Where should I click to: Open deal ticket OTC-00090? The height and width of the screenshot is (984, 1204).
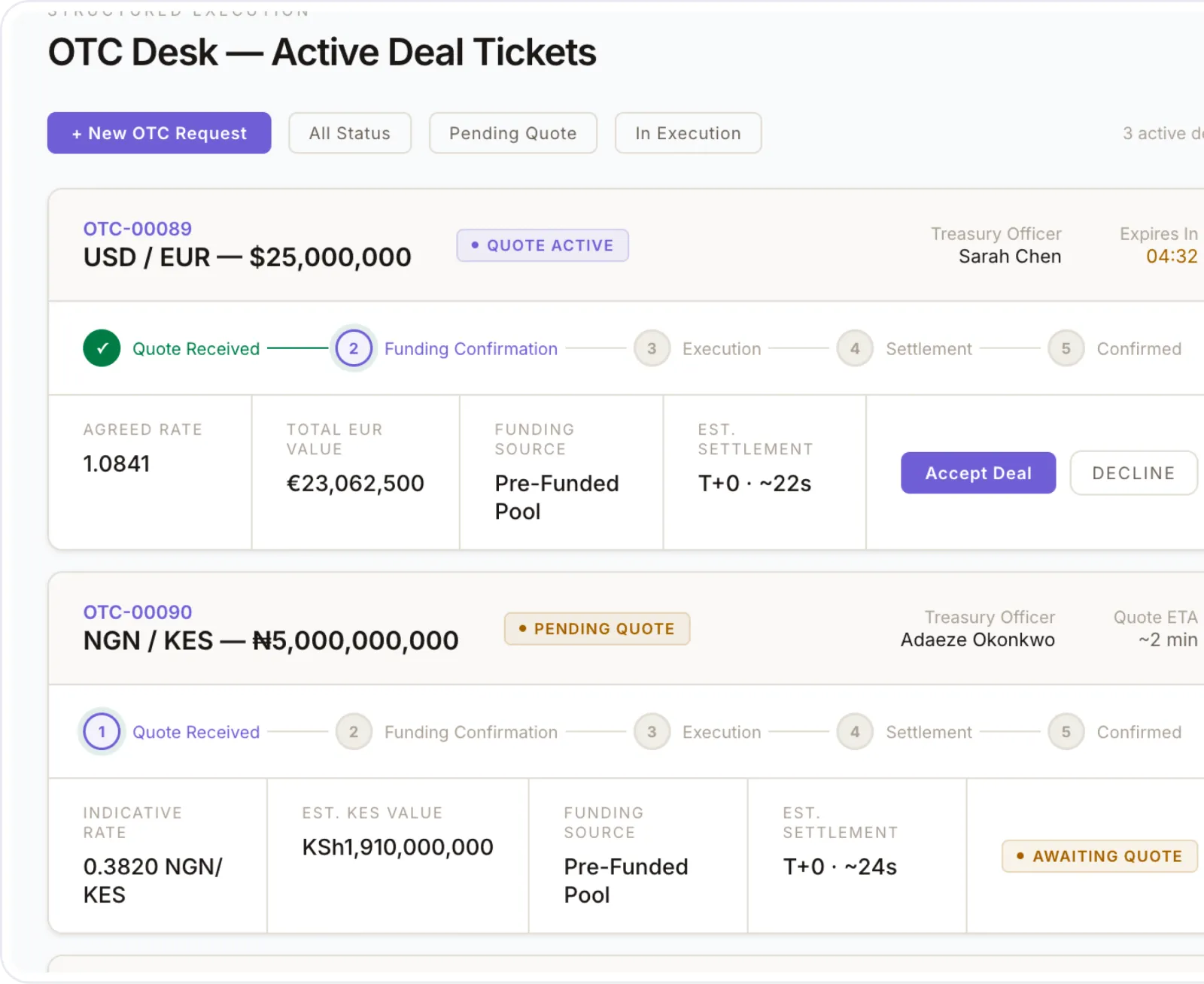tap(138, 612)
